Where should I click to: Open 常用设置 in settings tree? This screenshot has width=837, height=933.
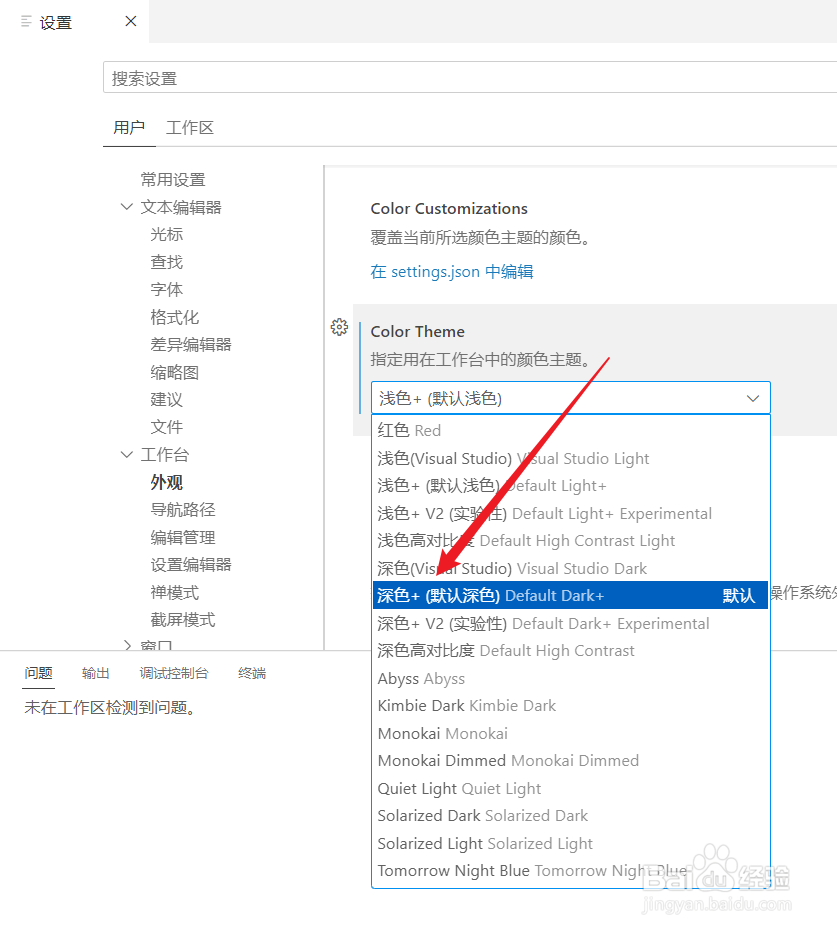pyautogui.click(x=173, y=180)
